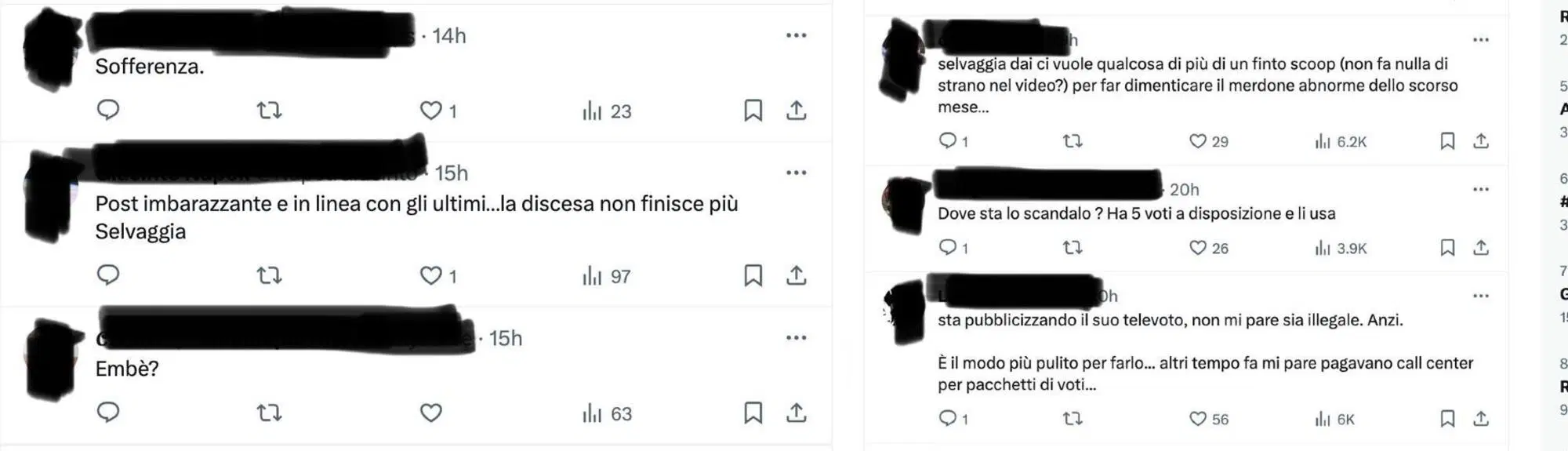Open the blacked-out avatar on 'Embè?' tweet
This screenshot has width=1568, height=451.
53,360
